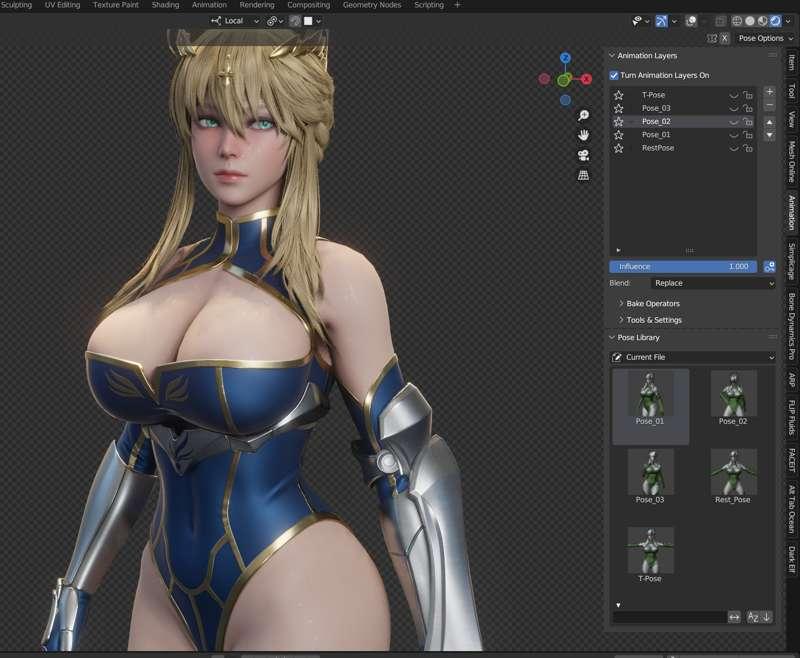Click the green Y axis gizmo
Viewport: 800px width, 658px height.
[x=564, y=80]
